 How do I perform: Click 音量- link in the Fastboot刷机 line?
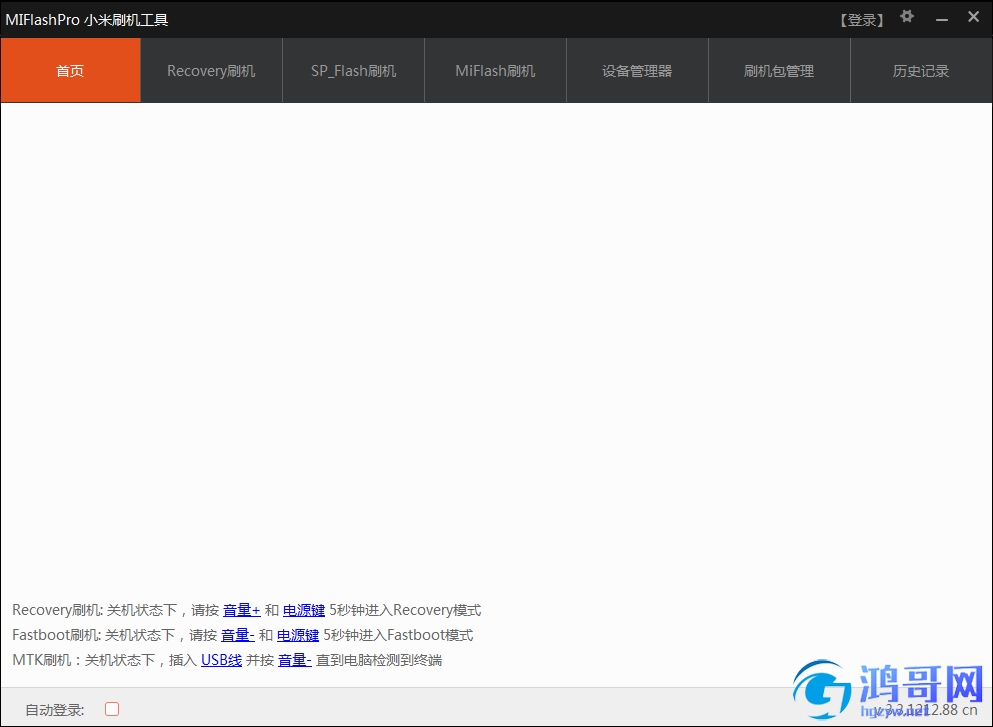coord(237,635)
